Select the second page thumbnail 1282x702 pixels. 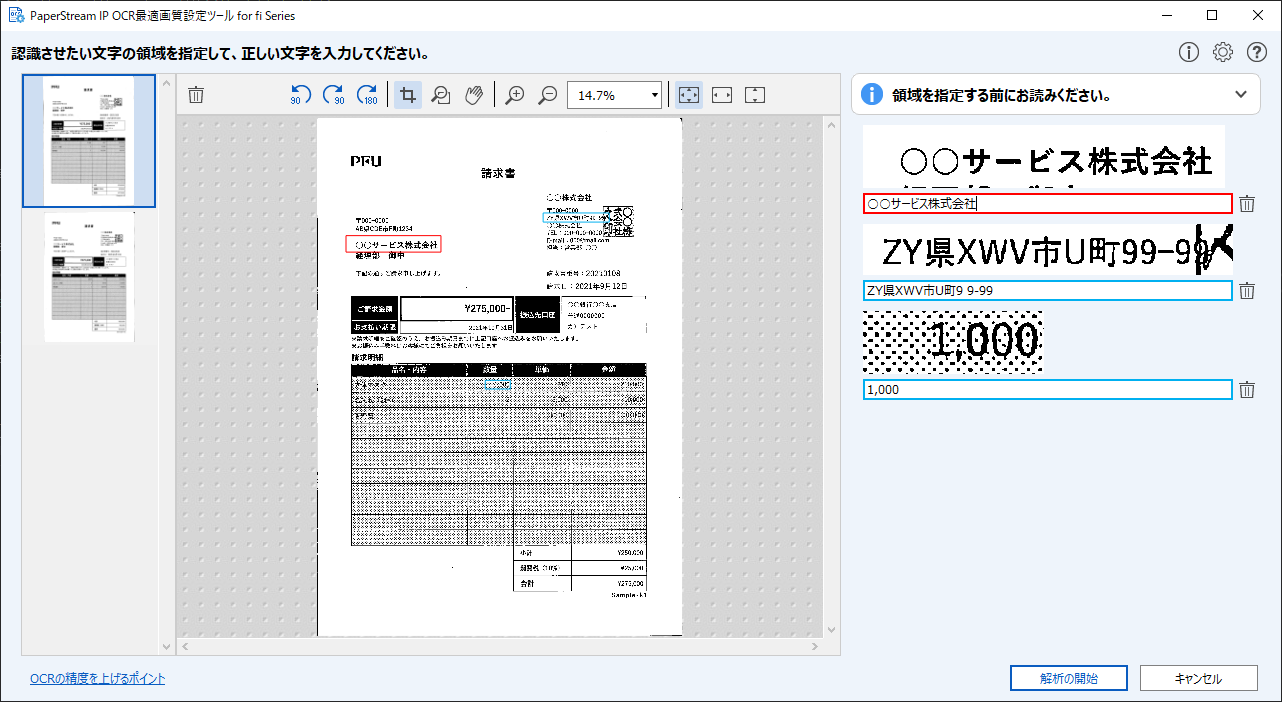tap(89, 277)
